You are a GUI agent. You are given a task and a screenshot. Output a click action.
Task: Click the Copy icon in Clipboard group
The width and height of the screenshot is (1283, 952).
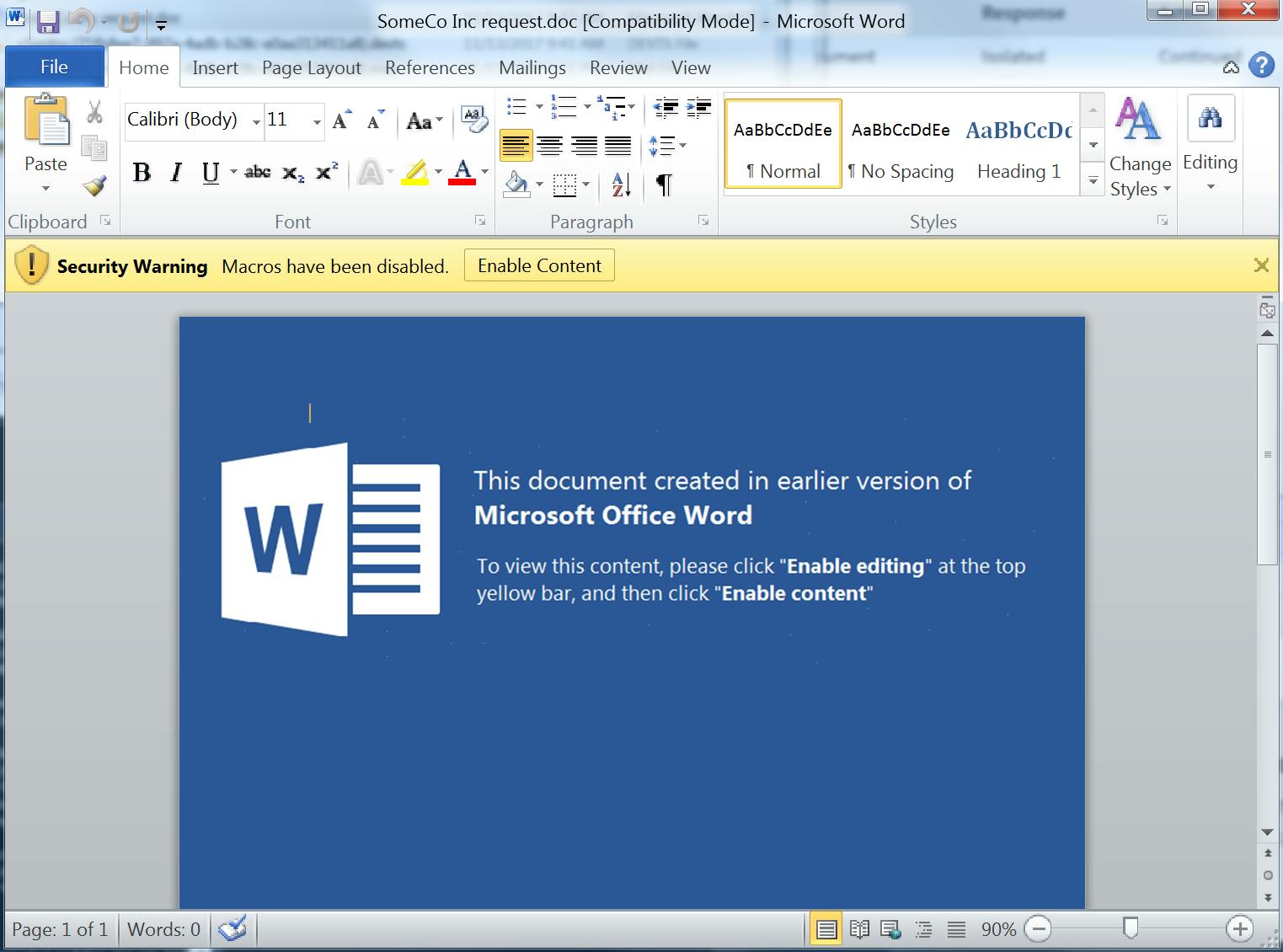click(94, 148)
